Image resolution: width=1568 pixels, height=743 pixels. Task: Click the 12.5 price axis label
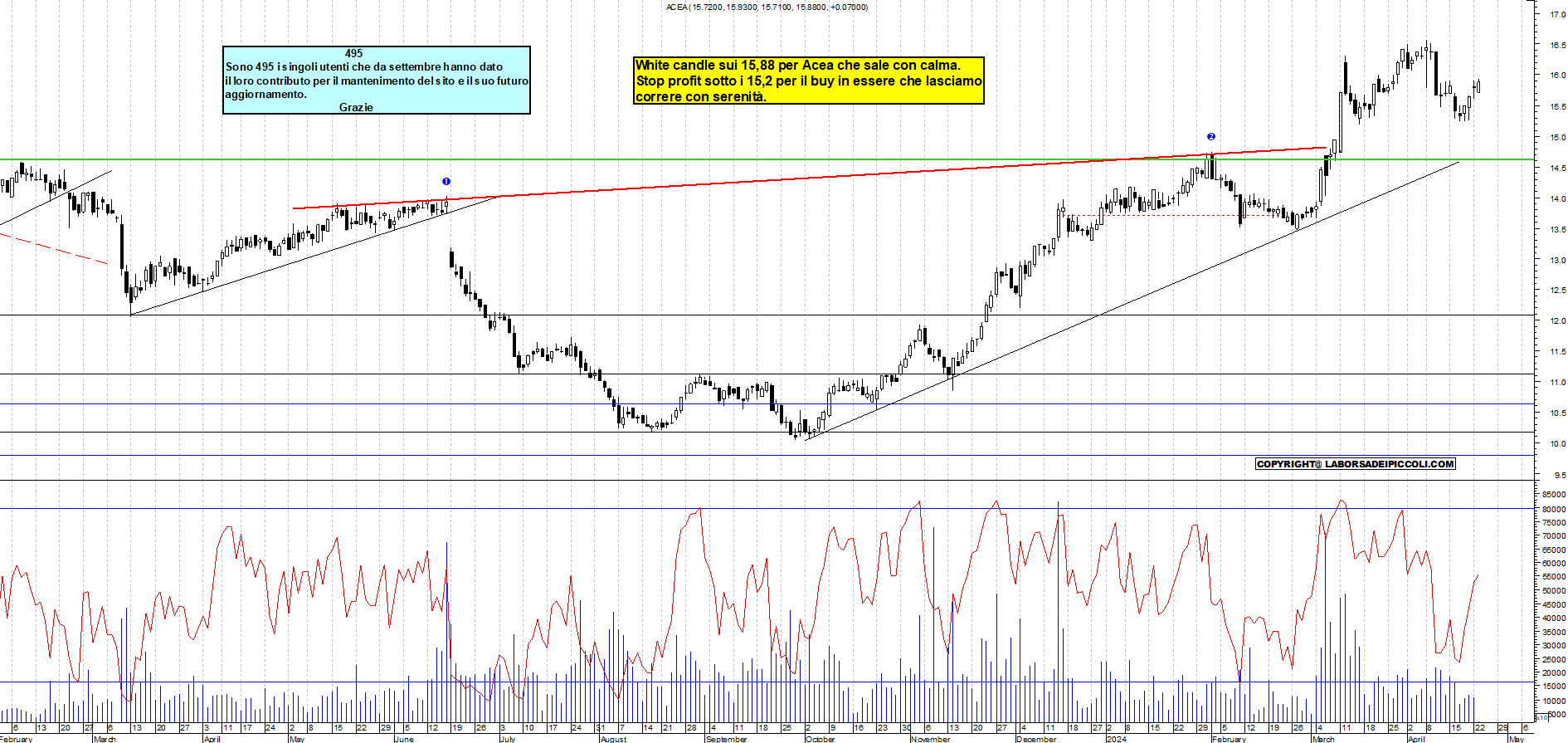pyautogui.click(x=1558, y=291)
